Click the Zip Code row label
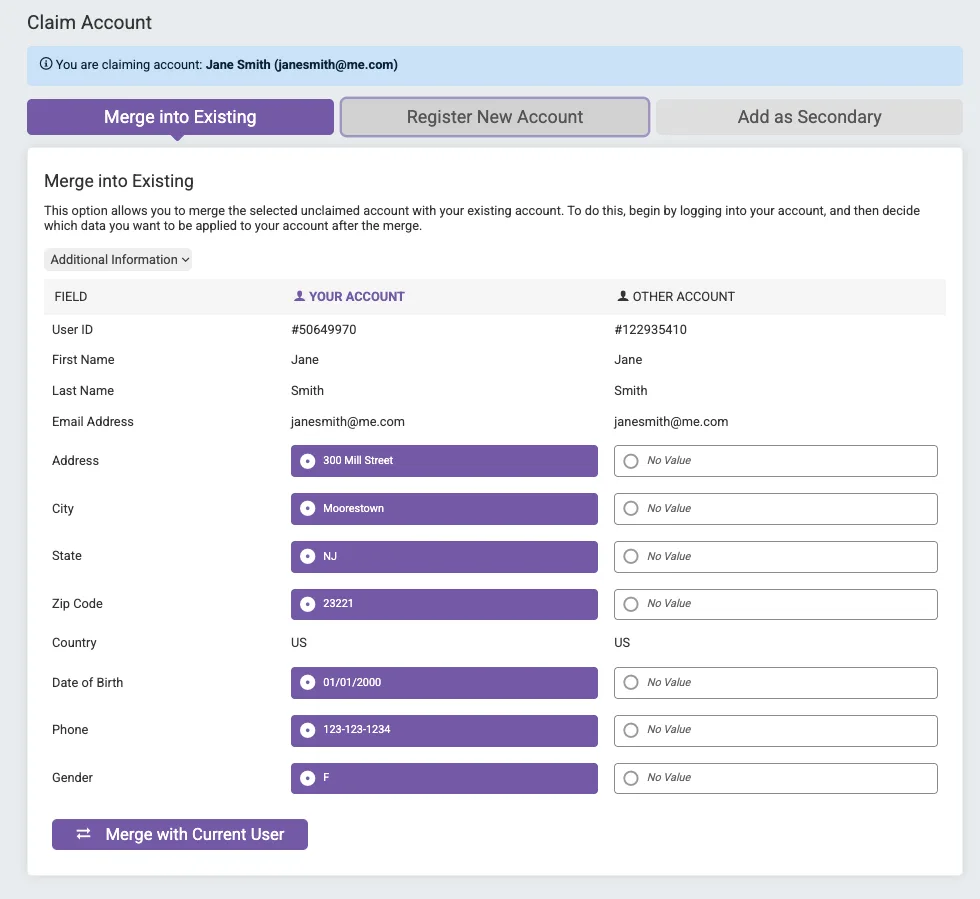The image size is (980, 899). [x=77, y=604]
